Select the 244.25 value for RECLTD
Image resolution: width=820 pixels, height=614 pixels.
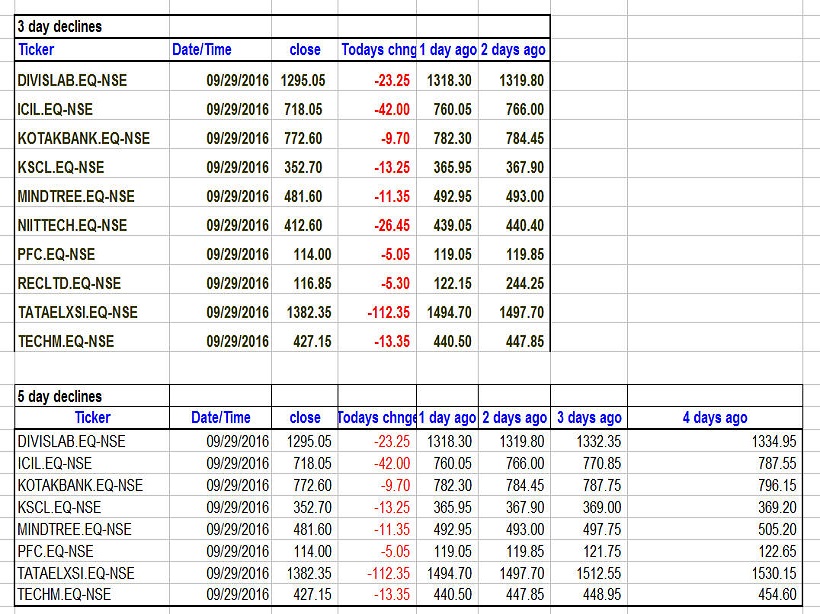tap(524, 283)
